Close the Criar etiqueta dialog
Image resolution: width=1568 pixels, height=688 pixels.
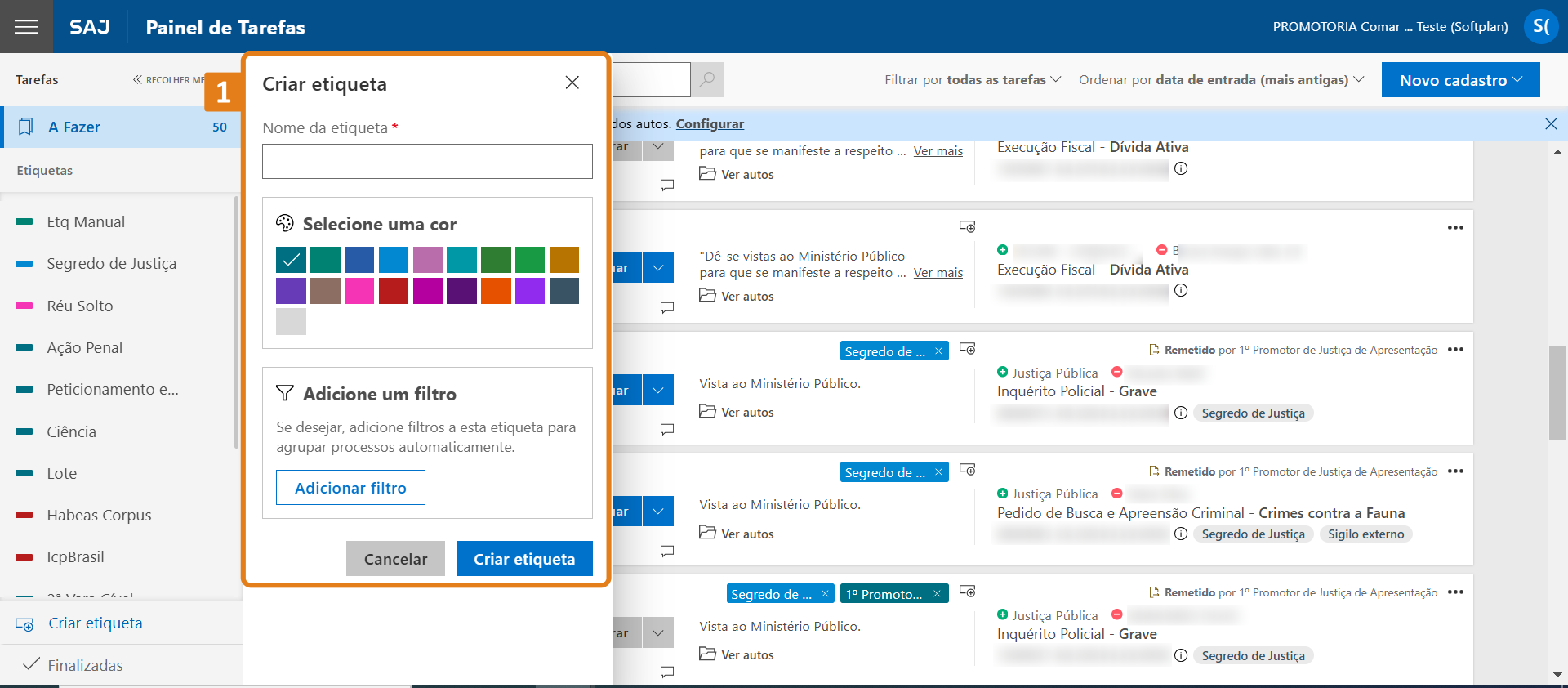coord(572,83)
